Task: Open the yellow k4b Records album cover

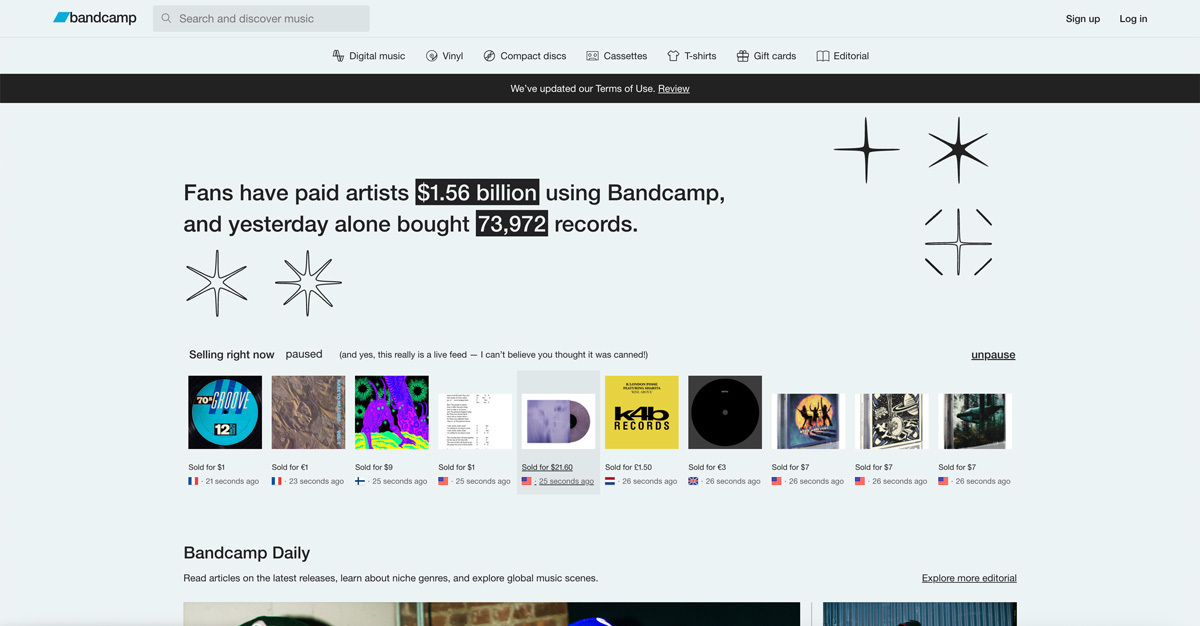Action: tap(641, 412)
